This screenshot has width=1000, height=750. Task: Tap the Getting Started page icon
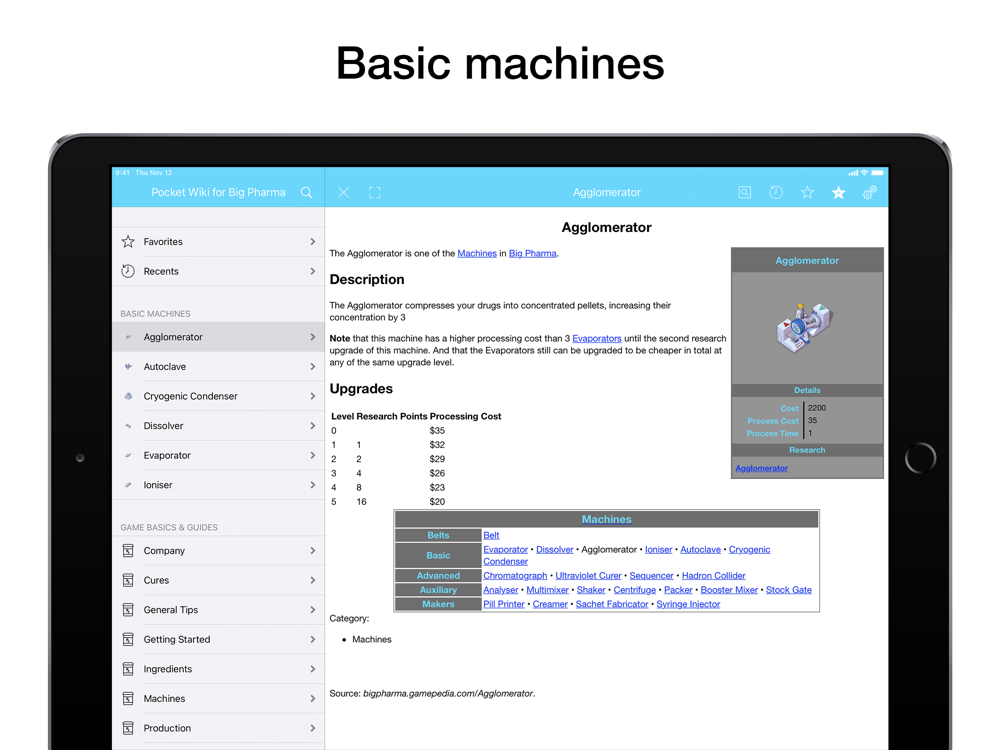(128, 639)
